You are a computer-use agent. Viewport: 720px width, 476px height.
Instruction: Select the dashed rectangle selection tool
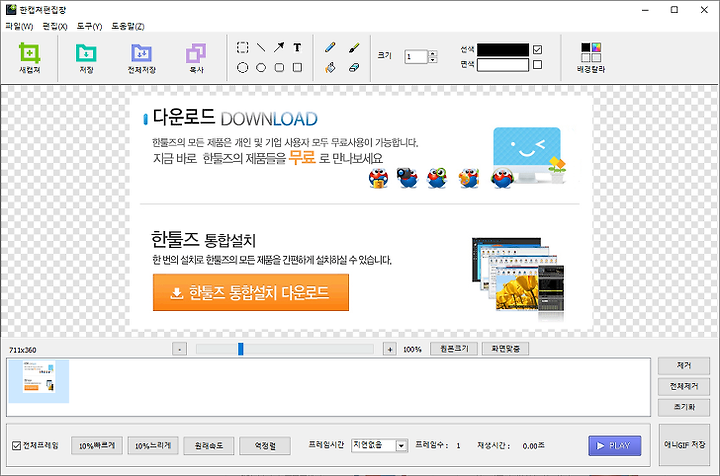(242, 47)
